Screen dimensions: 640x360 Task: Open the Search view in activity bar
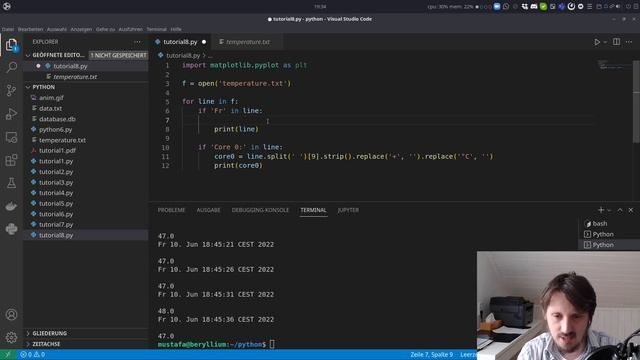click(x=11, y=67)
